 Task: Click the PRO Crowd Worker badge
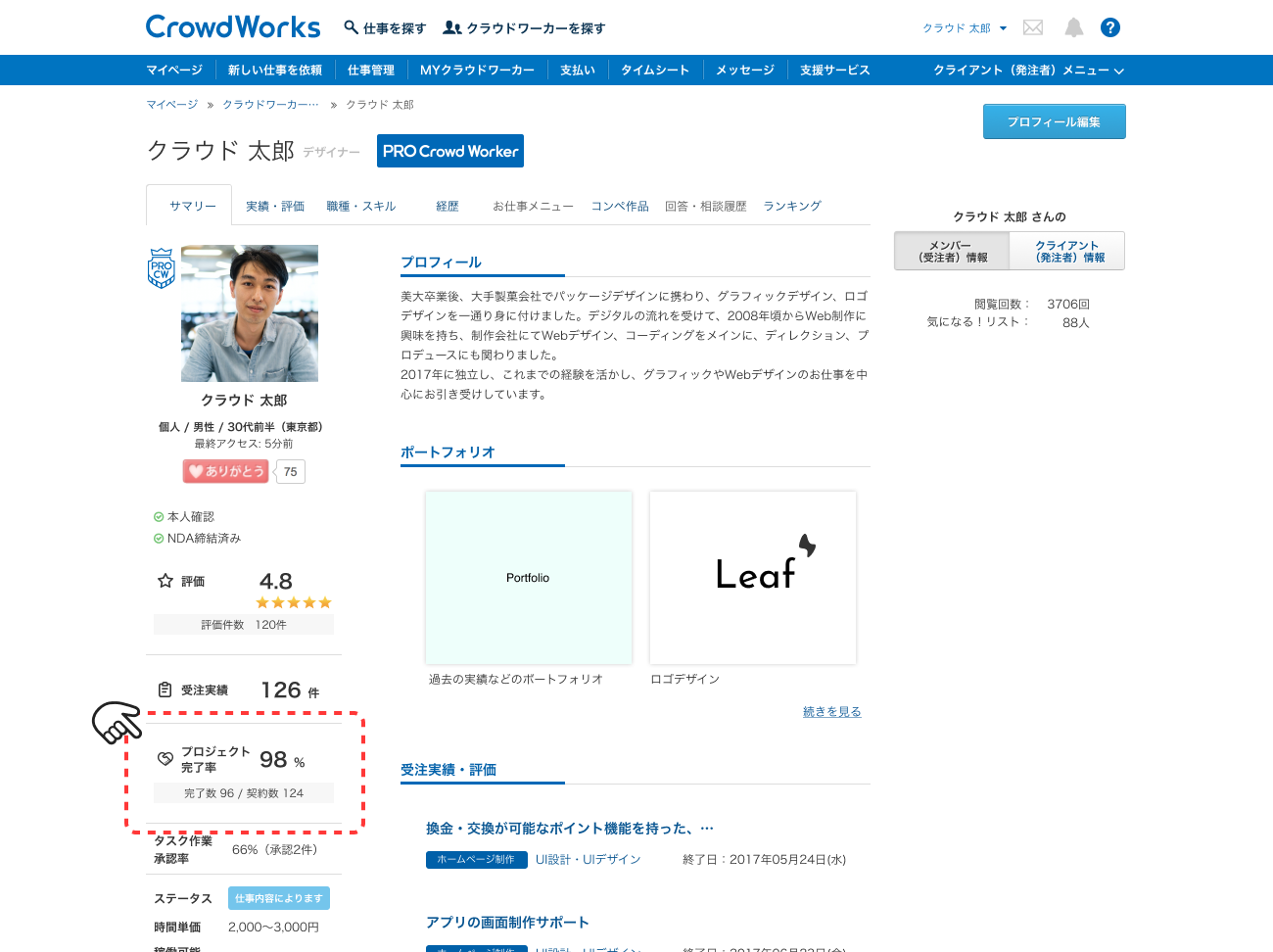[450, 151]
